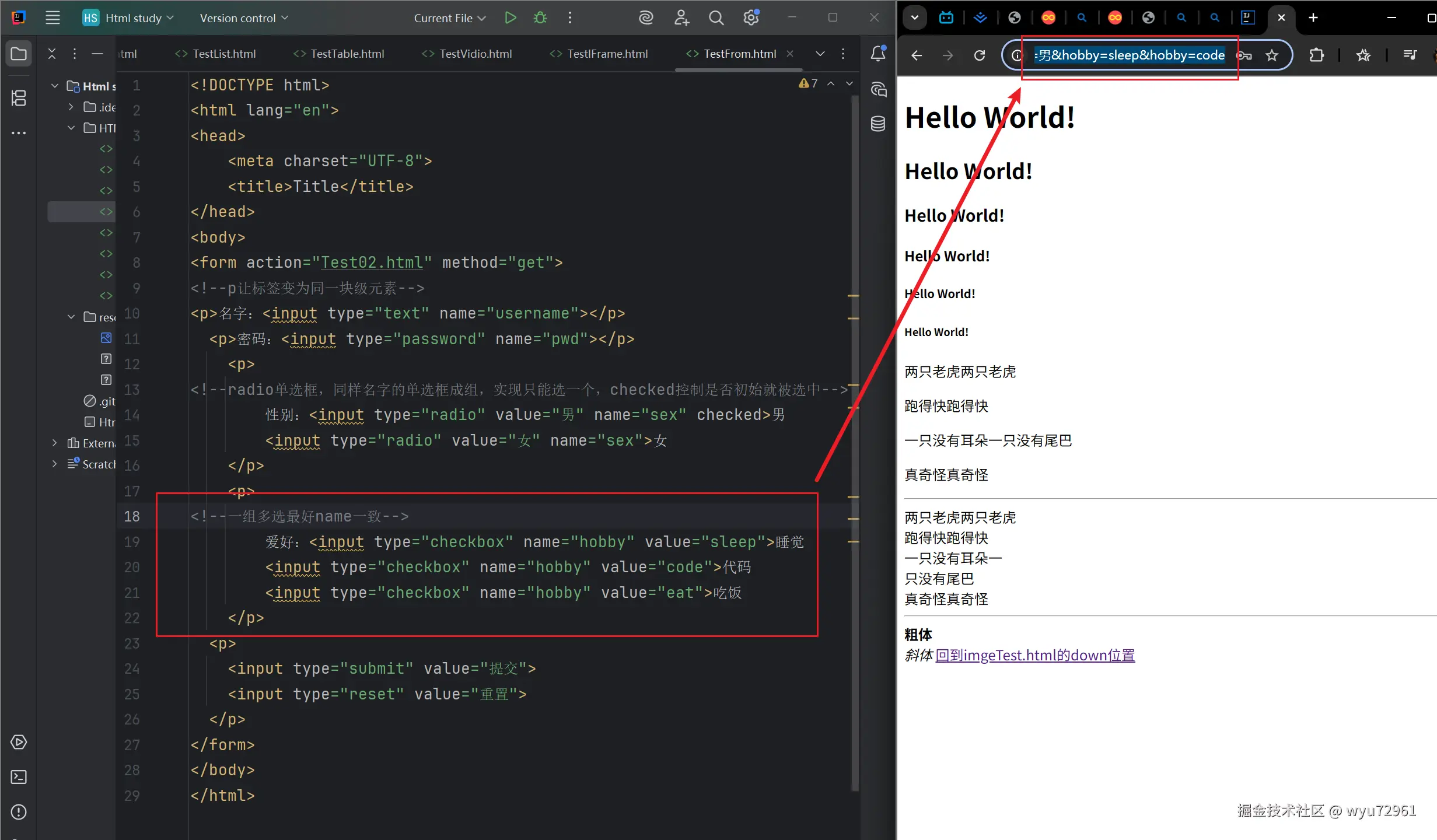
Task: Bookmark this page with the star
Action: tap(1272, 55)
